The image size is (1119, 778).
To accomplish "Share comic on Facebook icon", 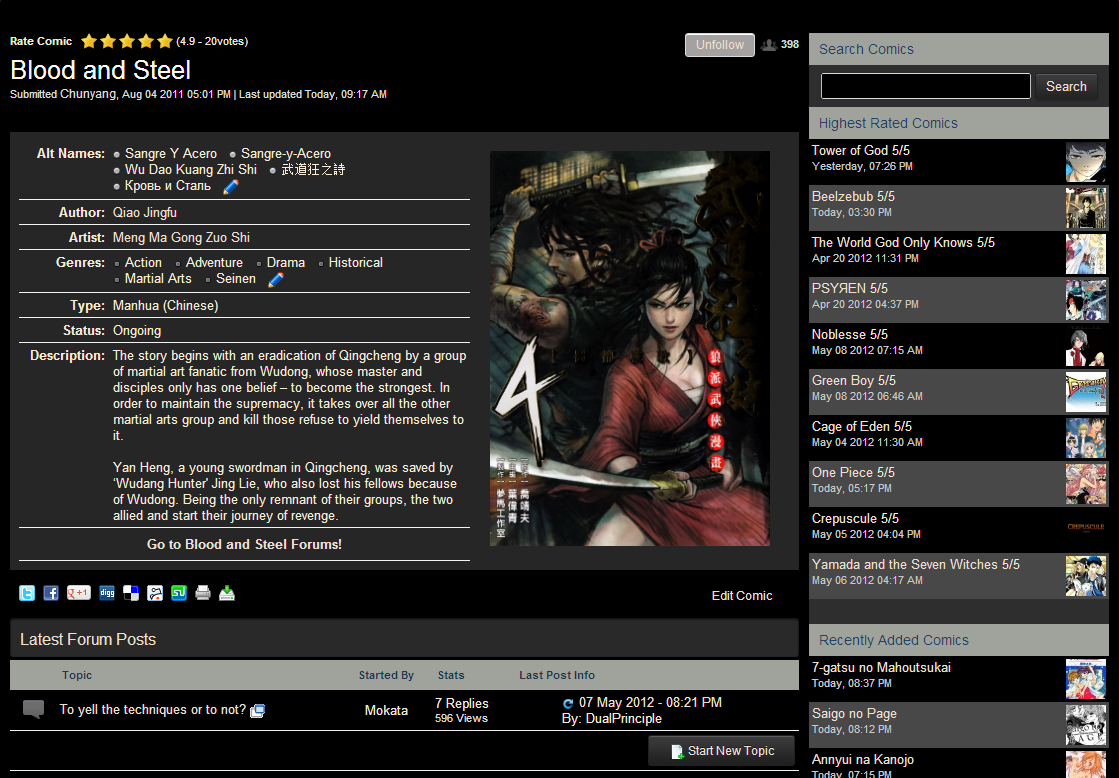I will tap(51, 593).
